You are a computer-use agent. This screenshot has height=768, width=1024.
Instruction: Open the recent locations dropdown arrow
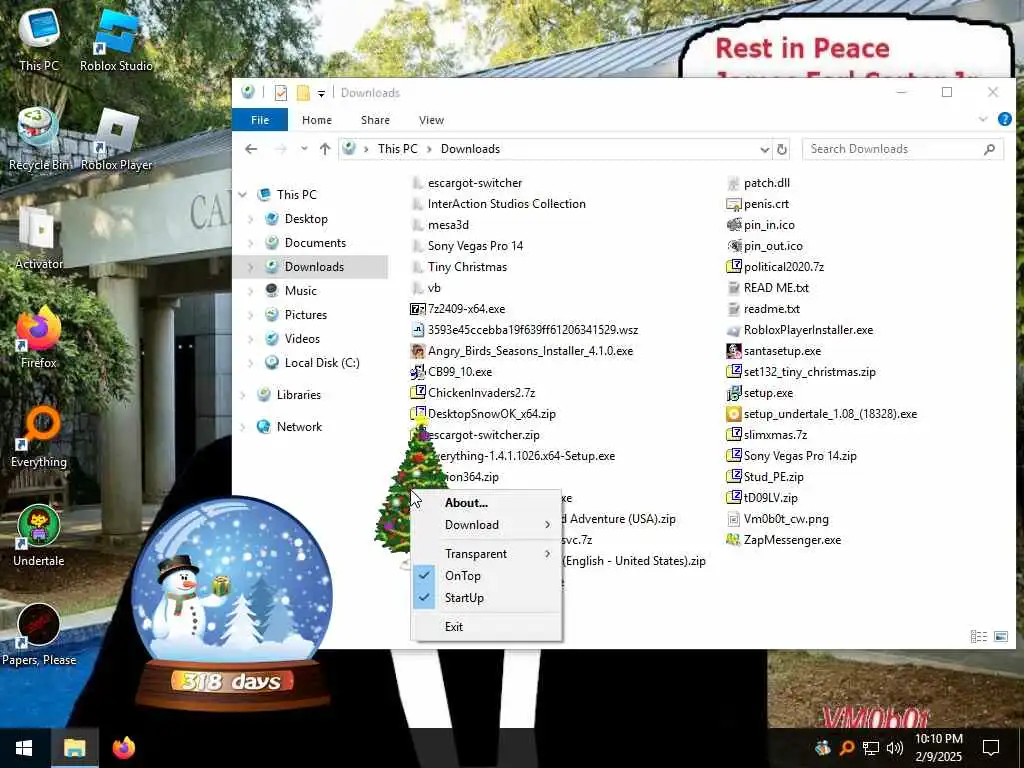pos(304,149)
